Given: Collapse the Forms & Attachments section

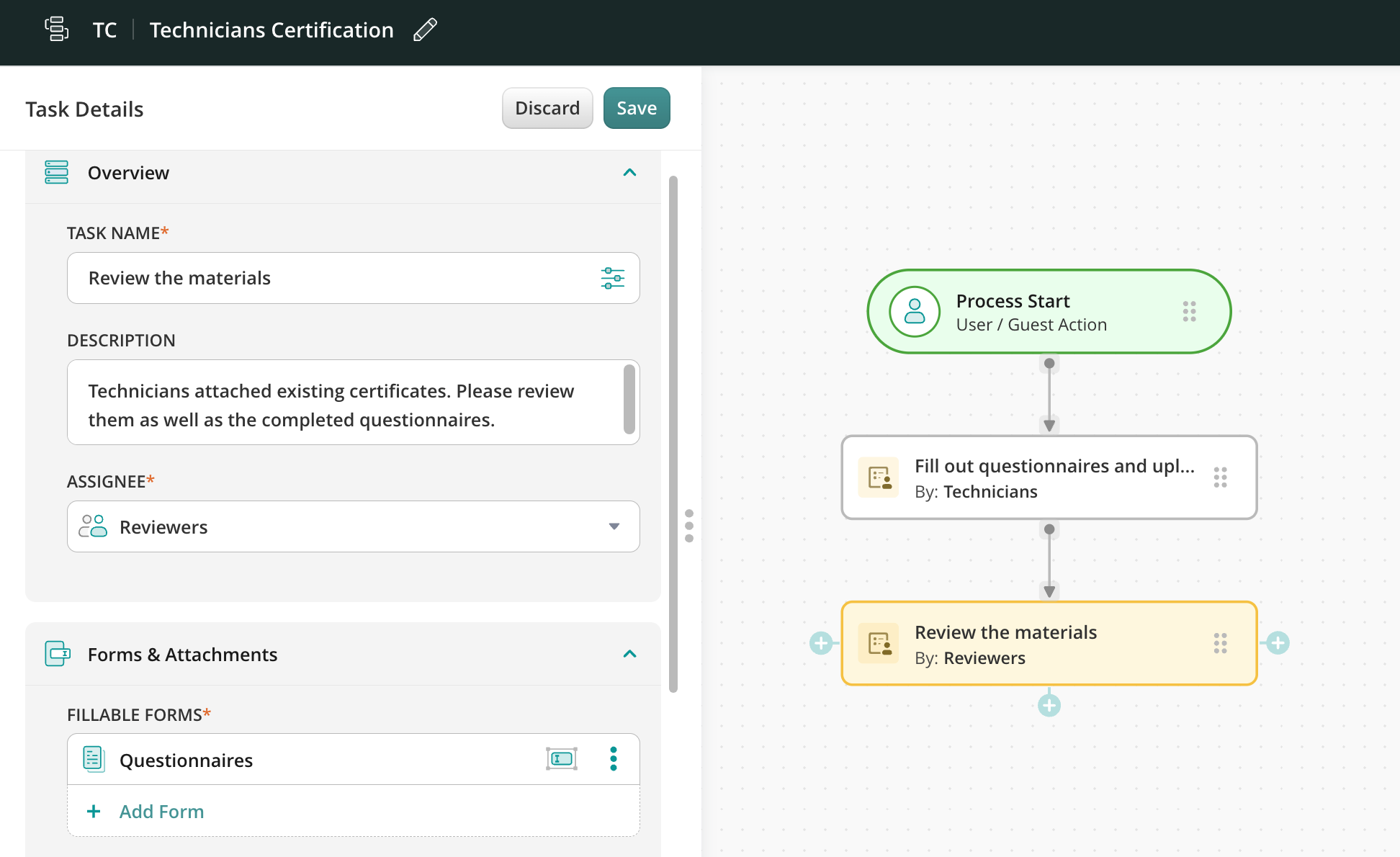Looking at the screenshot, I should click(629, 654).
